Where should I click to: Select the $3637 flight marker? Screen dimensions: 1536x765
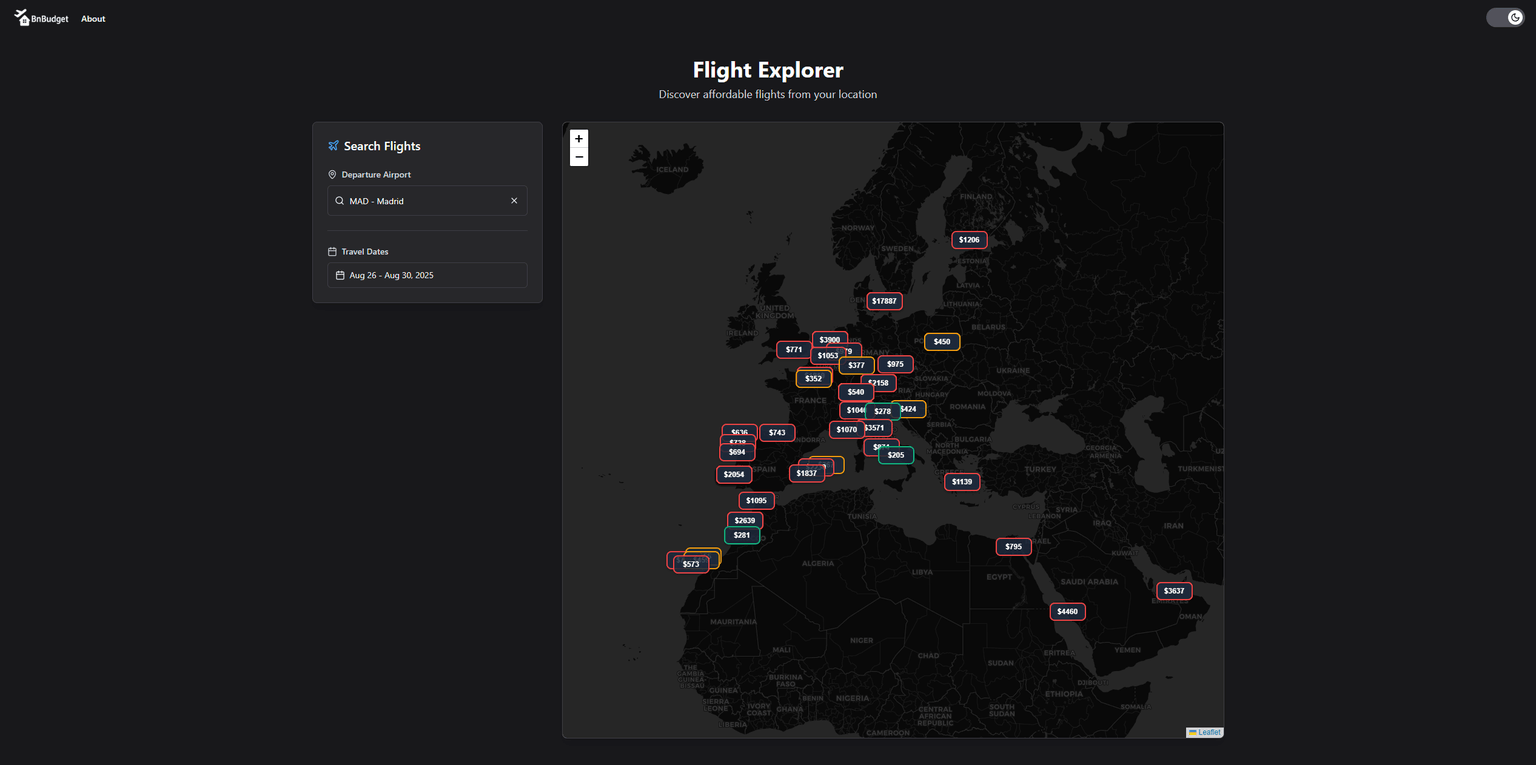click(x=1174, y=591)
